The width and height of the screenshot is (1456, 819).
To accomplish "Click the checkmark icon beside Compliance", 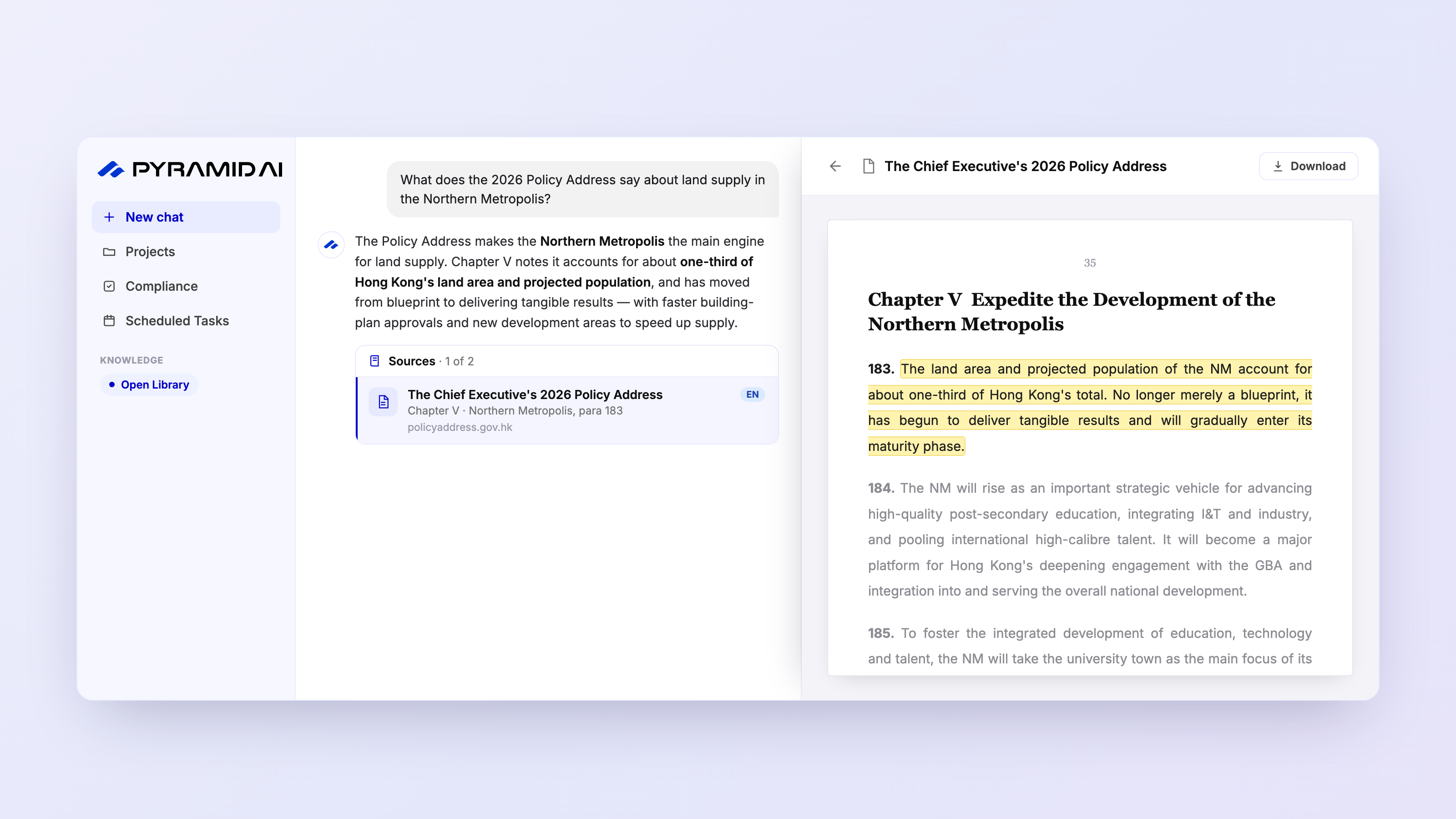I will (109, 286).
